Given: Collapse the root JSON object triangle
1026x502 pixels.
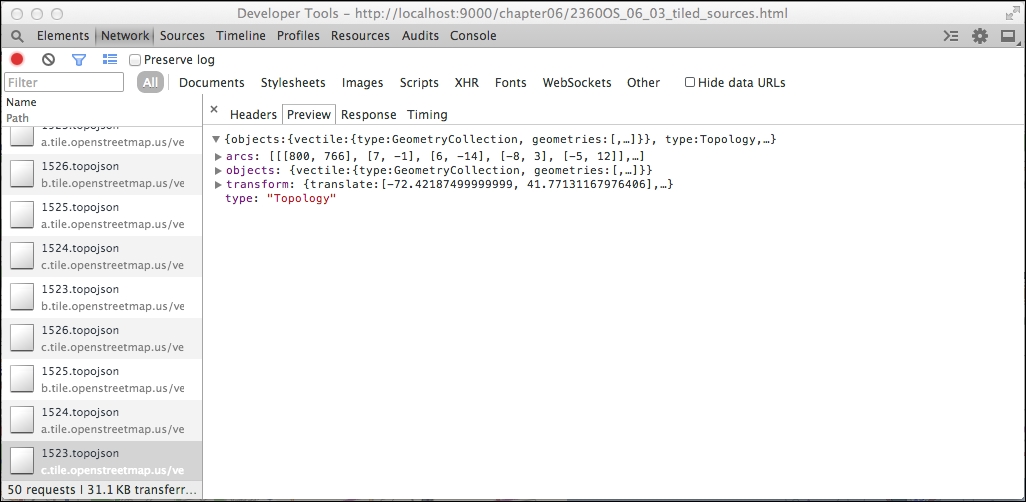Looking at the screenshot, I should (216, 139).
